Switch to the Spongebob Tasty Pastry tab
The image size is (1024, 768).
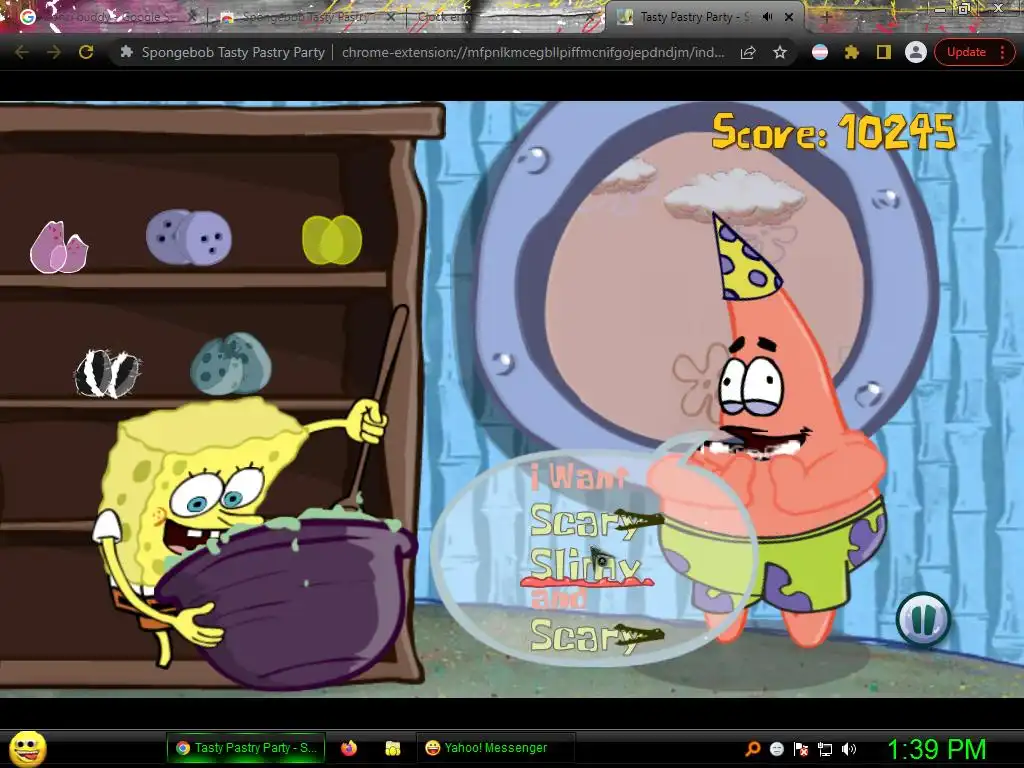(306, 18)
